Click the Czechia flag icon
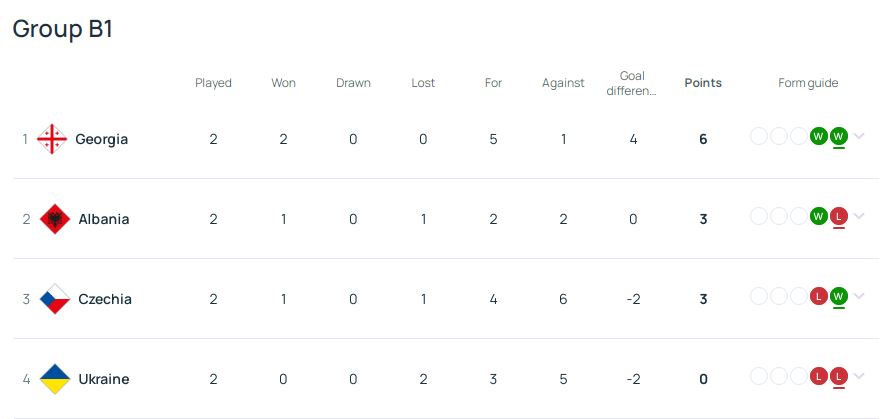Screen dimensions: 882x419 pos(55,299)
